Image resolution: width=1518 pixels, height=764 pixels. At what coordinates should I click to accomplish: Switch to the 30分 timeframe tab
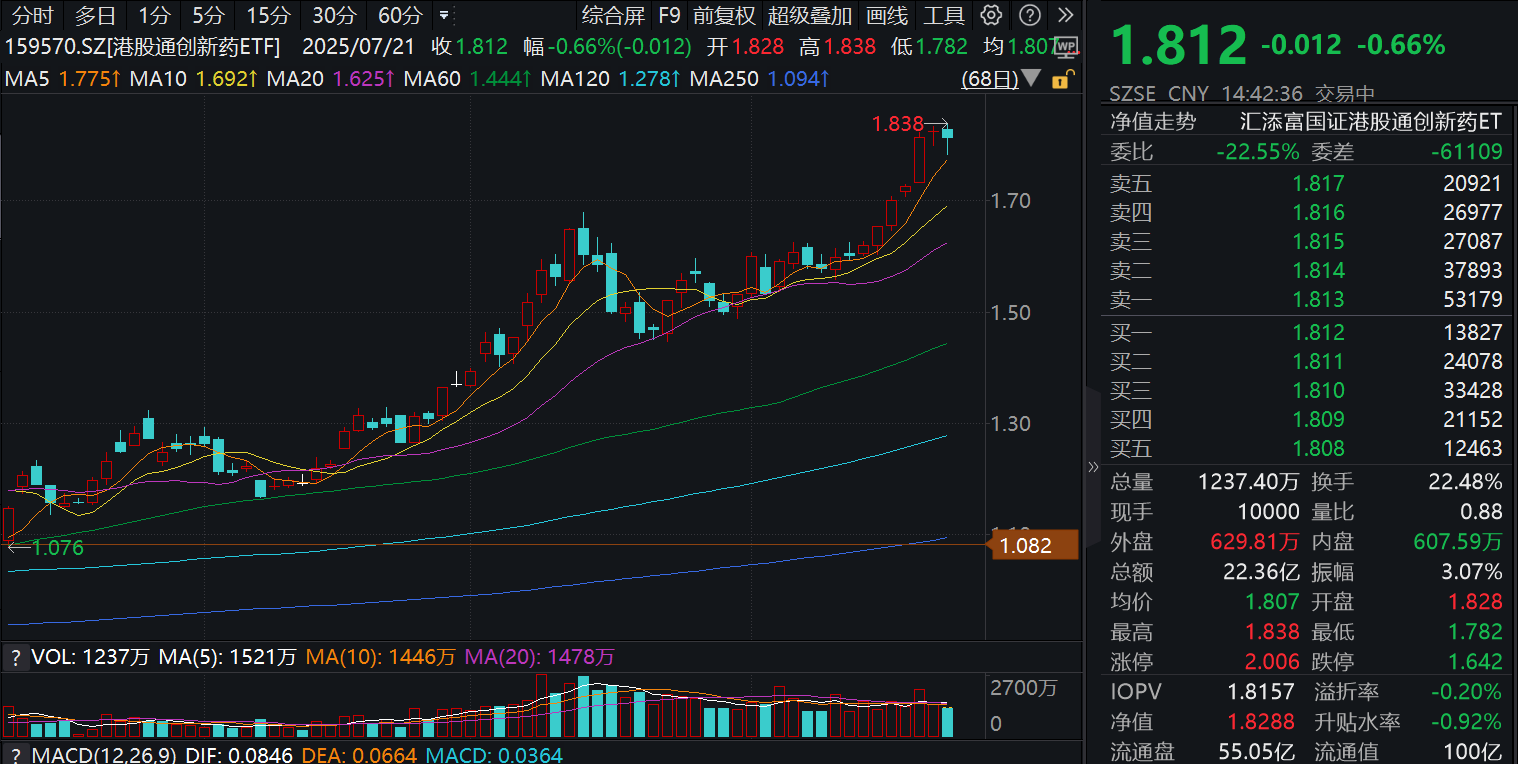334,16
